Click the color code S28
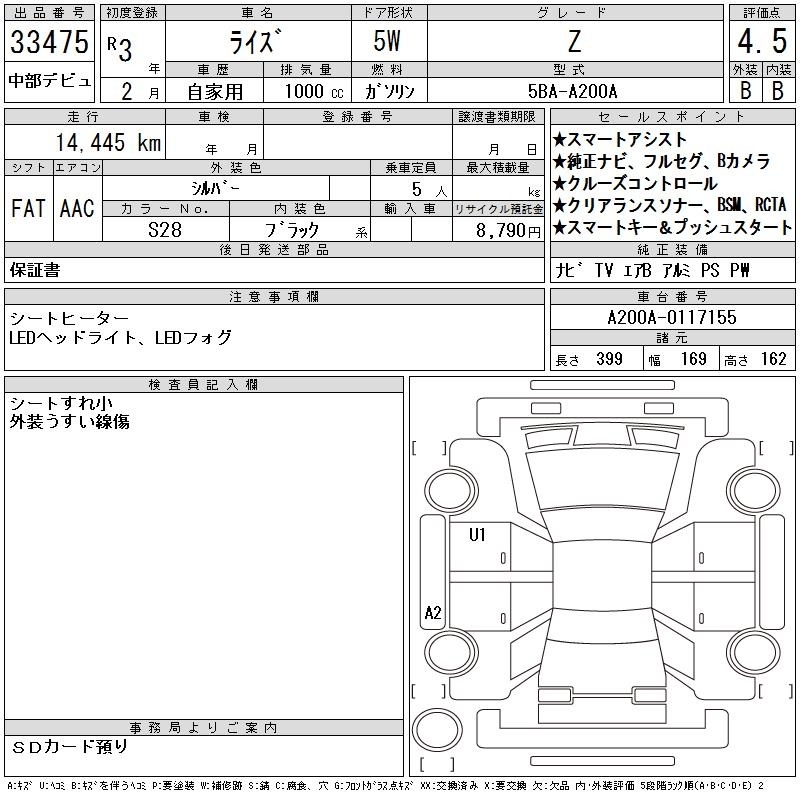This screenshot has height=800, width=800. 165,230
